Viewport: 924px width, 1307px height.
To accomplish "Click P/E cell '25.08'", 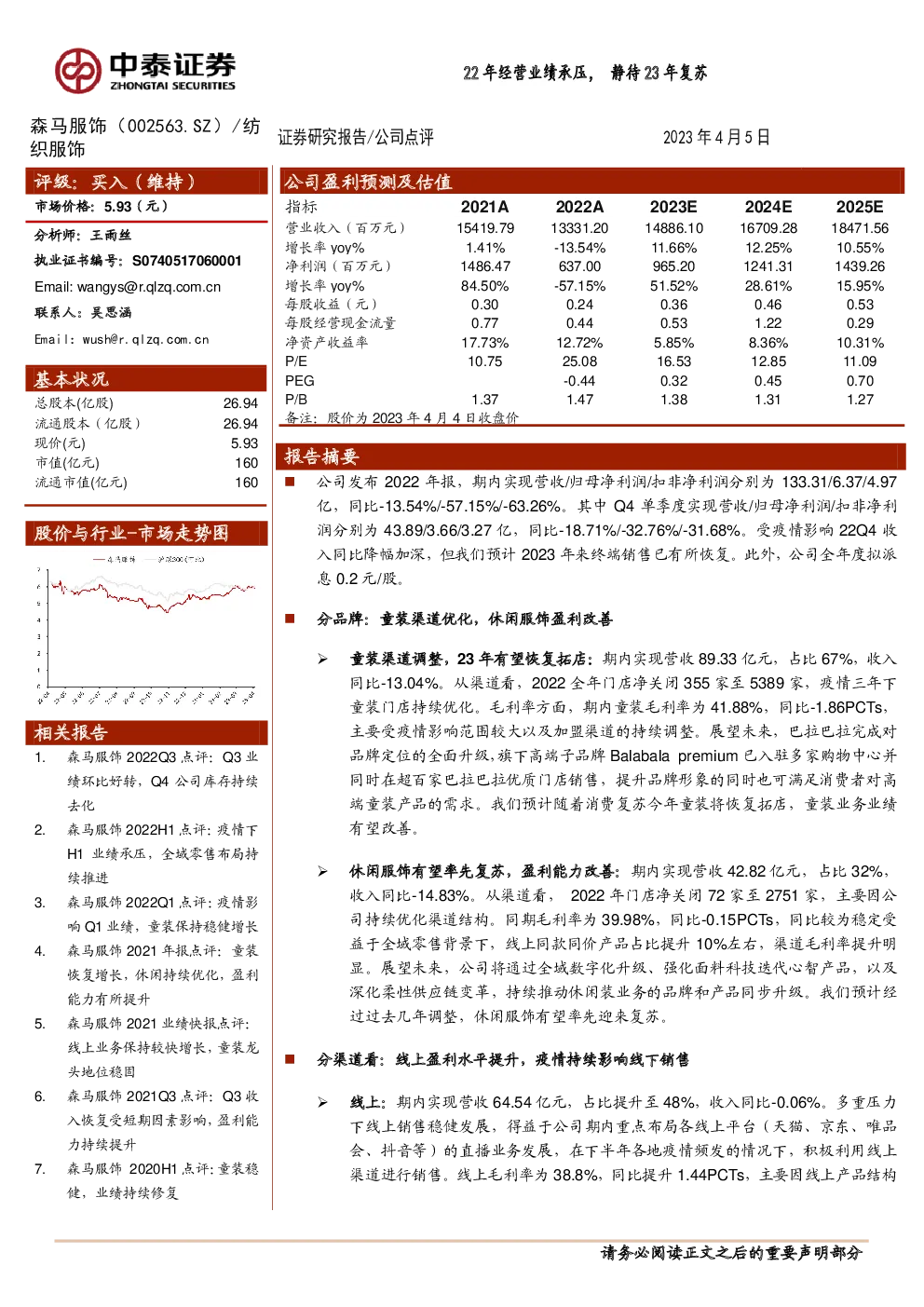I will tap(579, 361).
